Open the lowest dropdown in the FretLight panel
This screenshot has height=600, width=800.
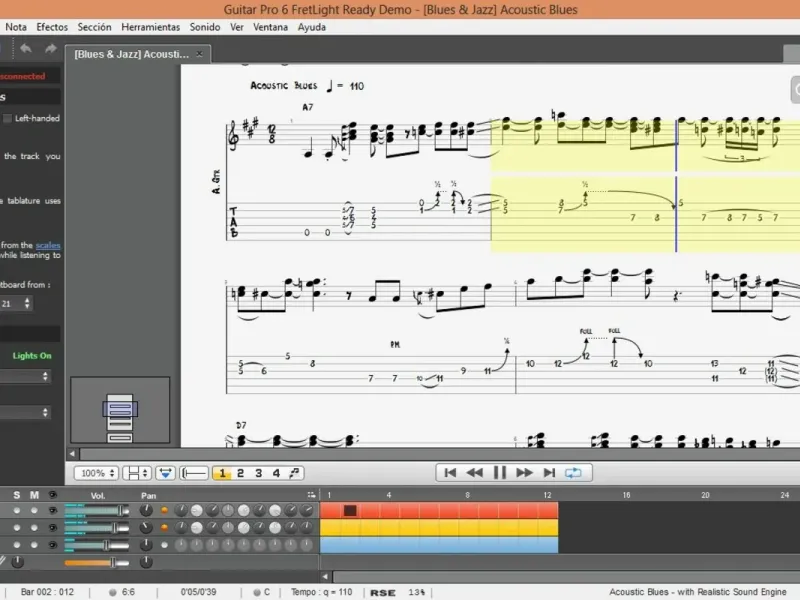26,412
